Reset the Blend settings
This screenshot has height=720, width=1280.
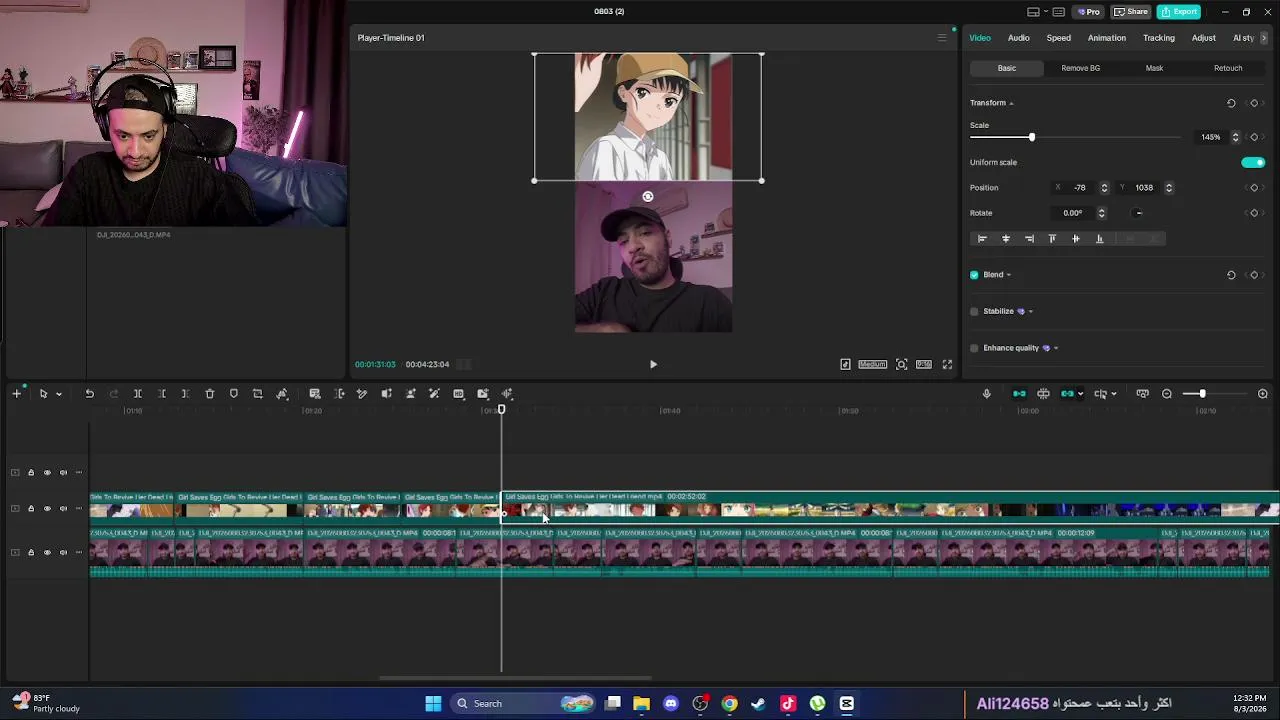point(1231,275)
